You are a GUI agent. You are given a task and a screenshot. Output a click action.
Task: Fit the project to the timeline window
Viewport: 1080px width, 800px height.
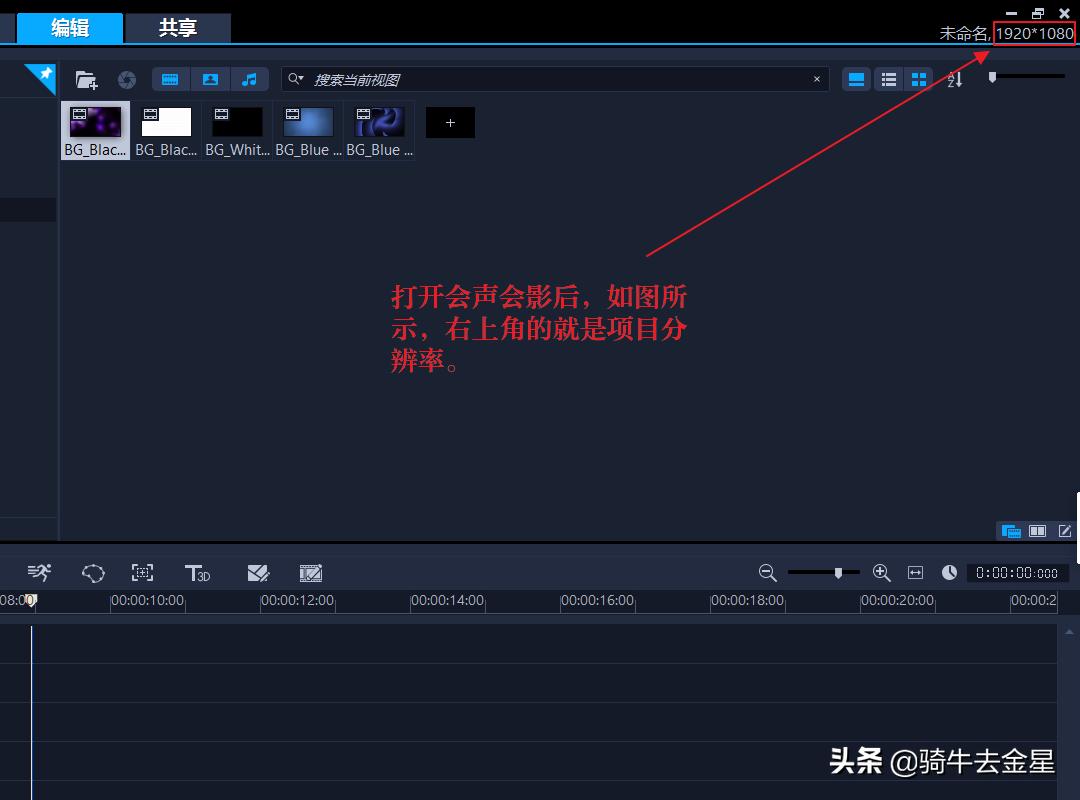[x=914, y=572]
